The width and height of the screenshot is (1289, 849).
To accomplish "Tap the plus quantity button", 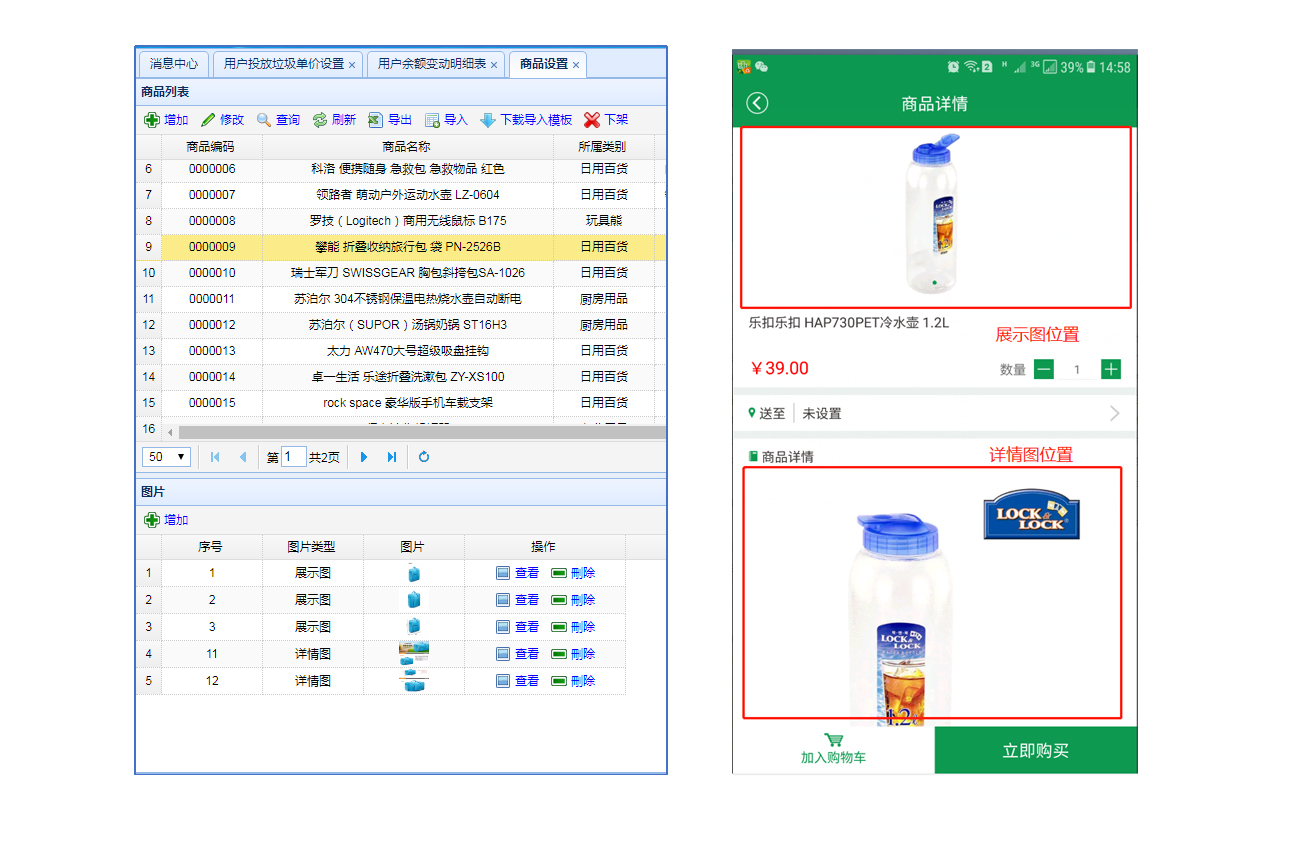I will click(x=1111, y=369).
